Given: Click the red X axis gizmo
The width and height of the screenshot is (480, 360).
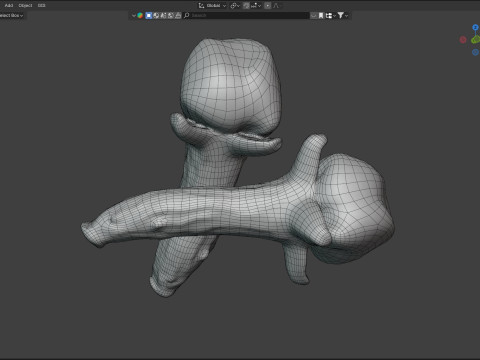Looking at the screenshot, I should (x=463, y=40).
